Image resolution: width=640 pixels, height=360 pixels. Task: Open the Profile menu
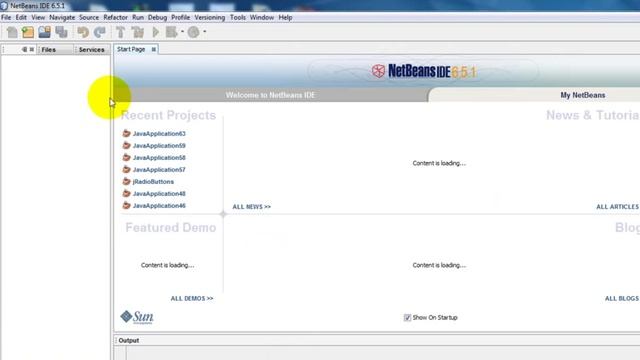180,18
